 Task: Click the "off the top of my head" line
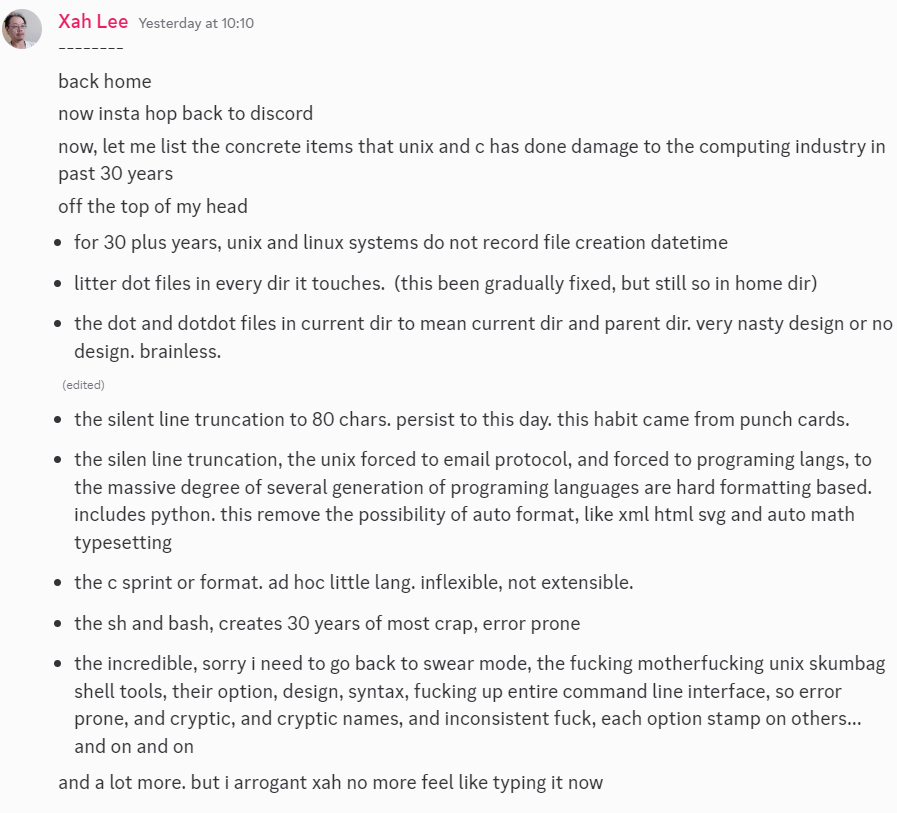[153, 206]
